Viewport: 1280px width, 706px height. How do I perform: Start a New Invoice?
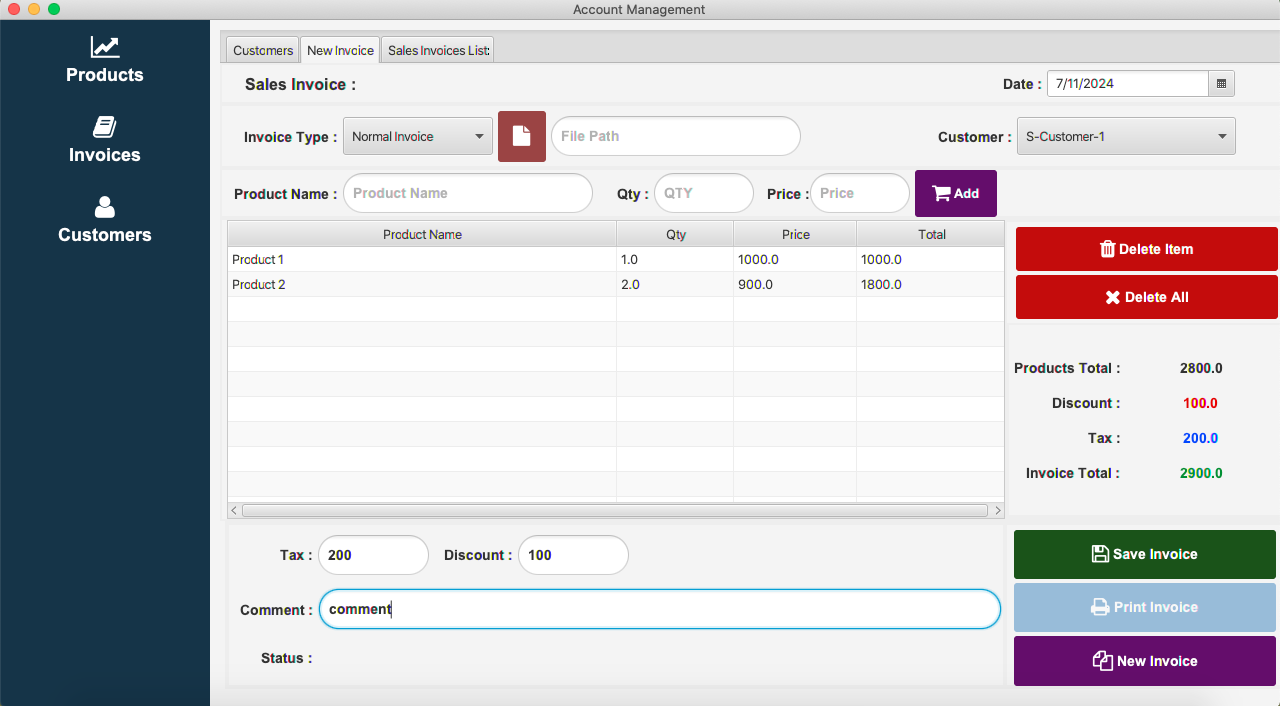click(x=1145, y=661)
